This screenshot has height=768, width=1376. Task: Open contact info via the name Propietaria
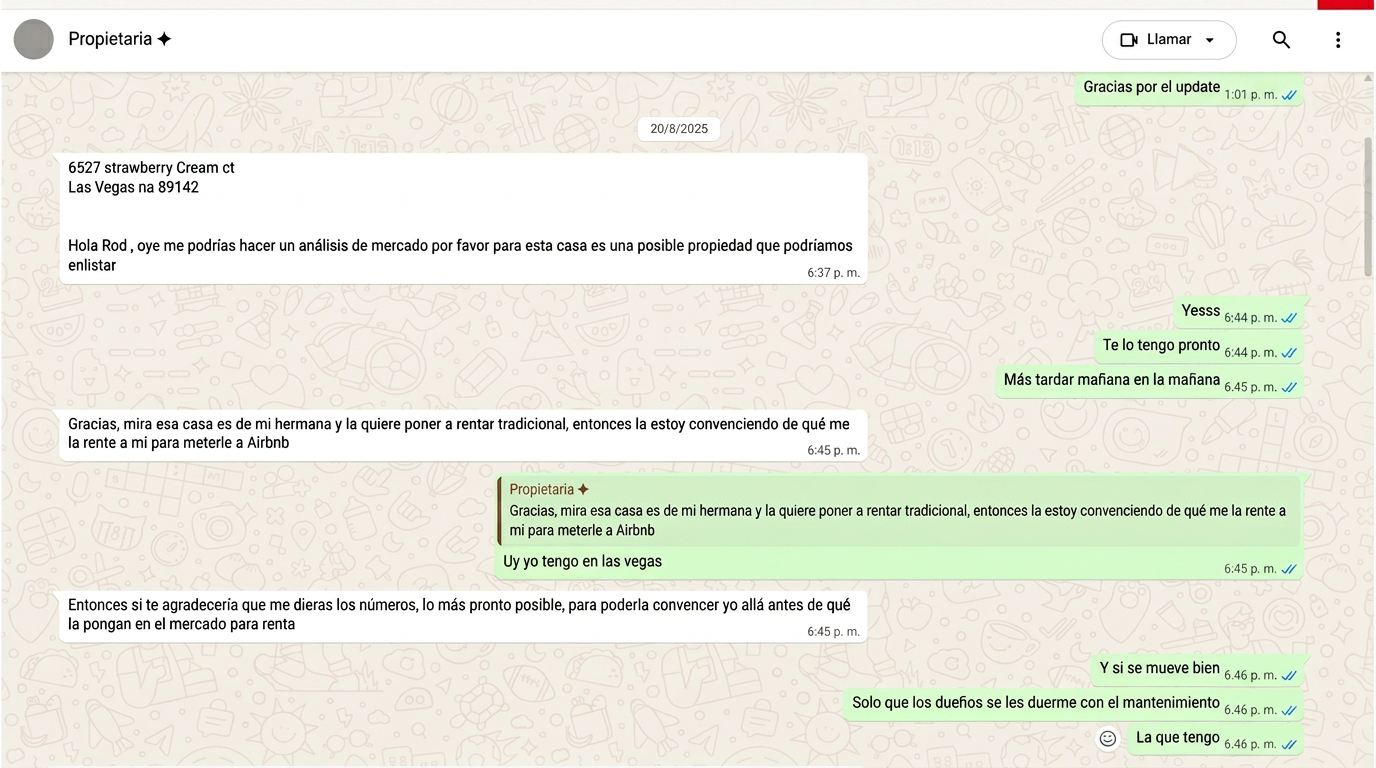[x=112, y=38]
